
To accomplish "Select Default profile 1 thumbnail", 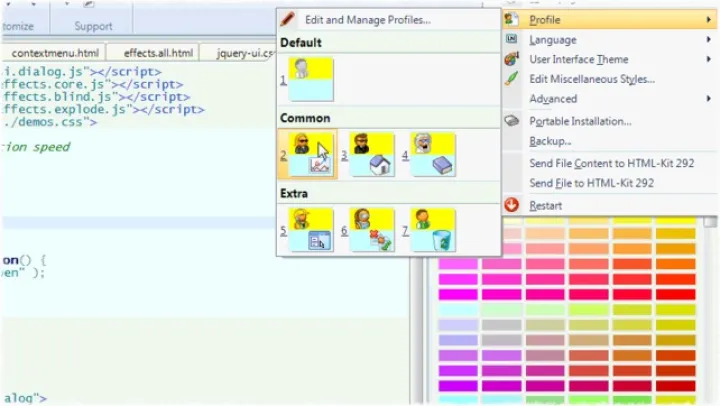I will click(x=311, y=79).
